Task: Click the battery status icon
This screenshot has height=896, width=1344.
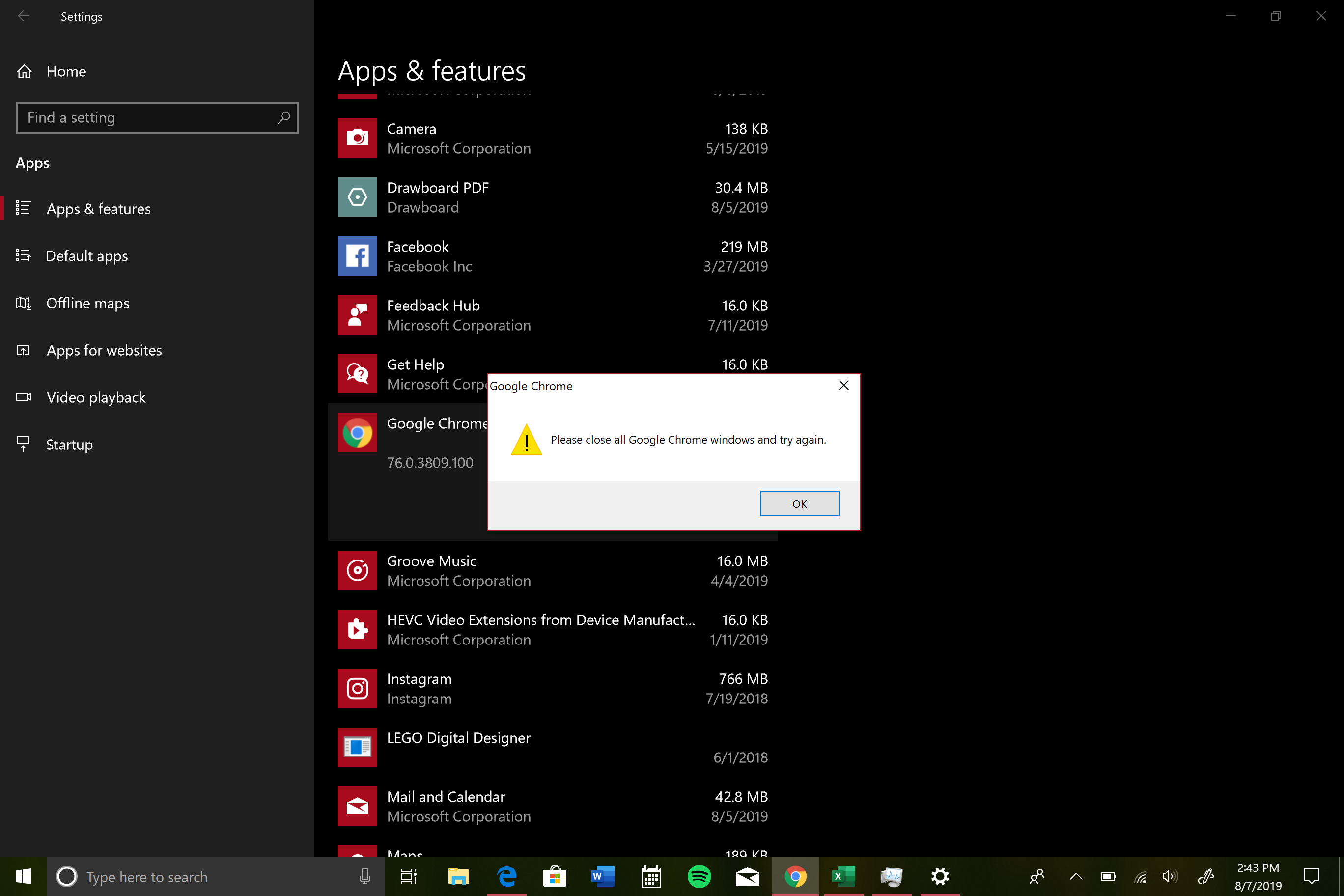Action: click(1108, 876)
